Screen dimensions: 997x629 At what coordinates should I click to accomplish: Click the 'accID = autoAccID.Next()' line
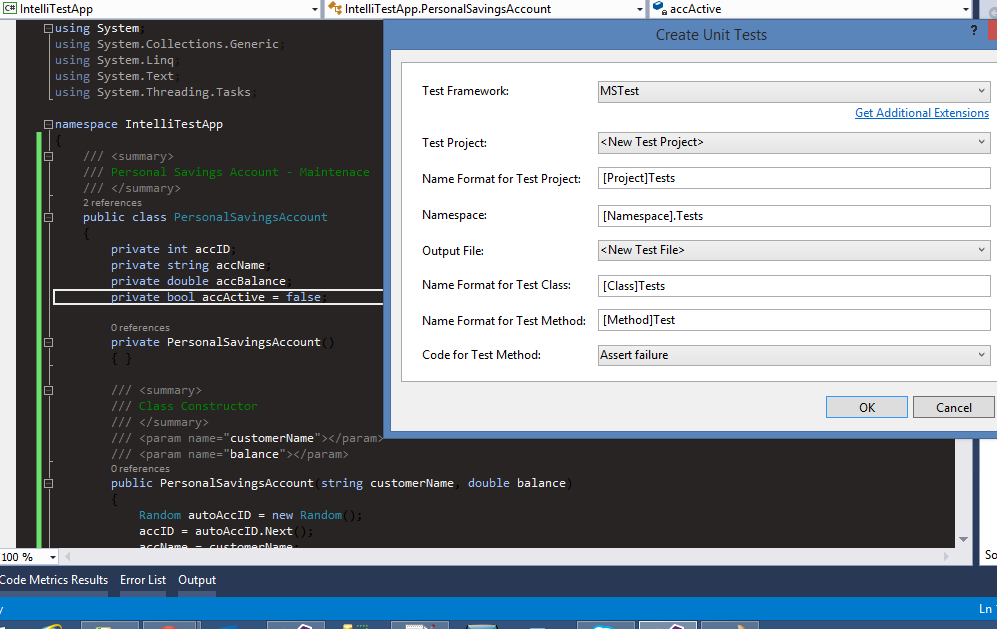click(226, 531)
